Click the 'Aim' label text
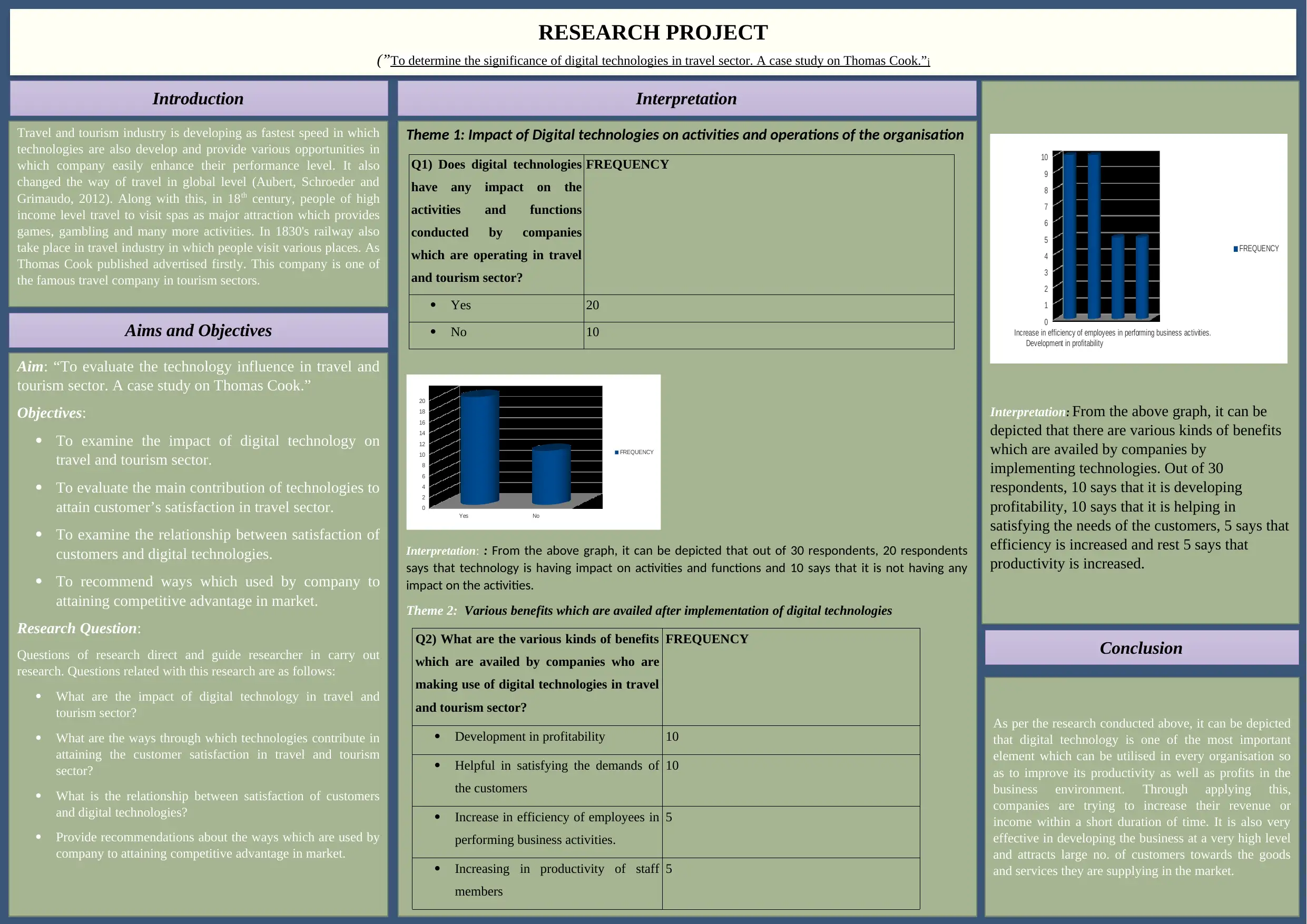Screen dimensions: 1307x924 click(30, 366)
